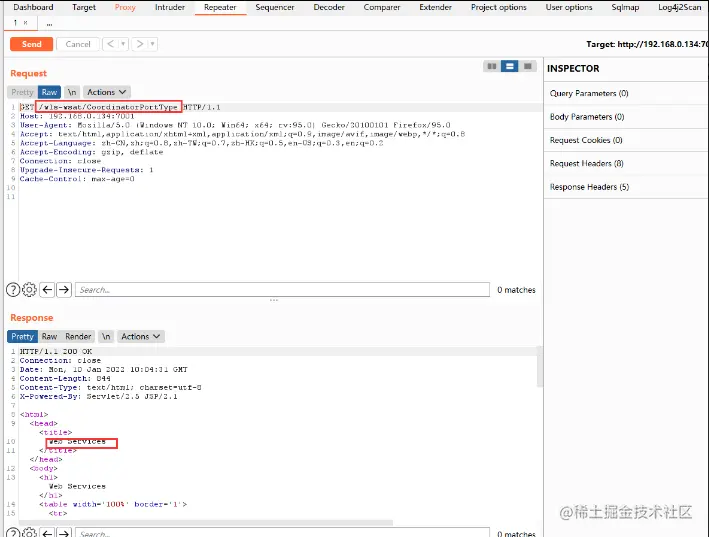Click the Response horizontal scrollbar
The height and width of the screenshot is (537, 709).
pos(206,523)
